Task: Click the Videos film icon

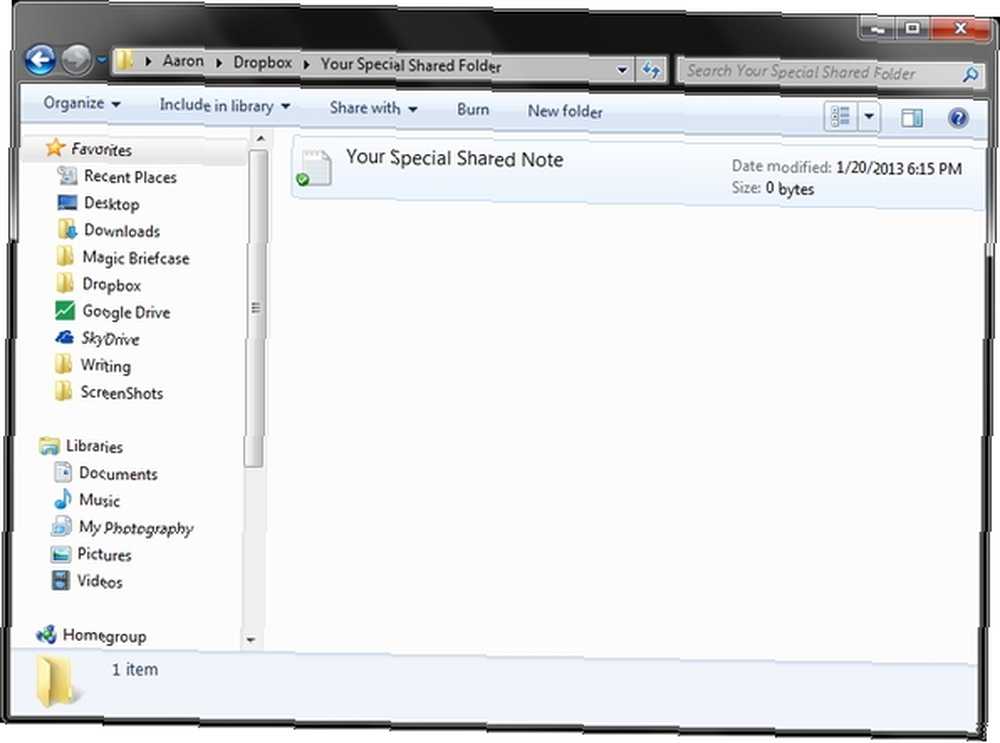Action: coord(61,580)
